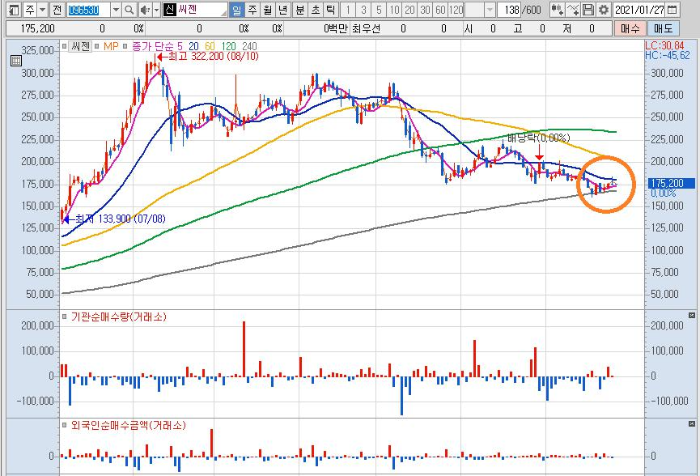Image resolution: width=700 pixels, height=476 pixels.
Task: Switch to daily 일 chart period
Action: (x=236, y=9)
